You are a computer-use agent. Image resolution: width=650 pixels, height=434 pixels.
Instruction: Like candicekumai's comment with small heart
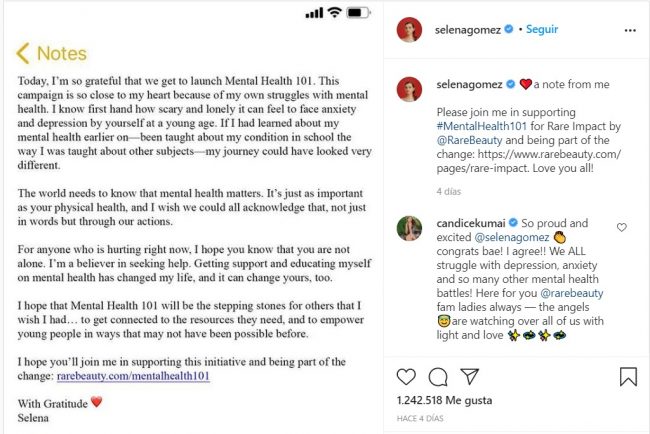622,227
